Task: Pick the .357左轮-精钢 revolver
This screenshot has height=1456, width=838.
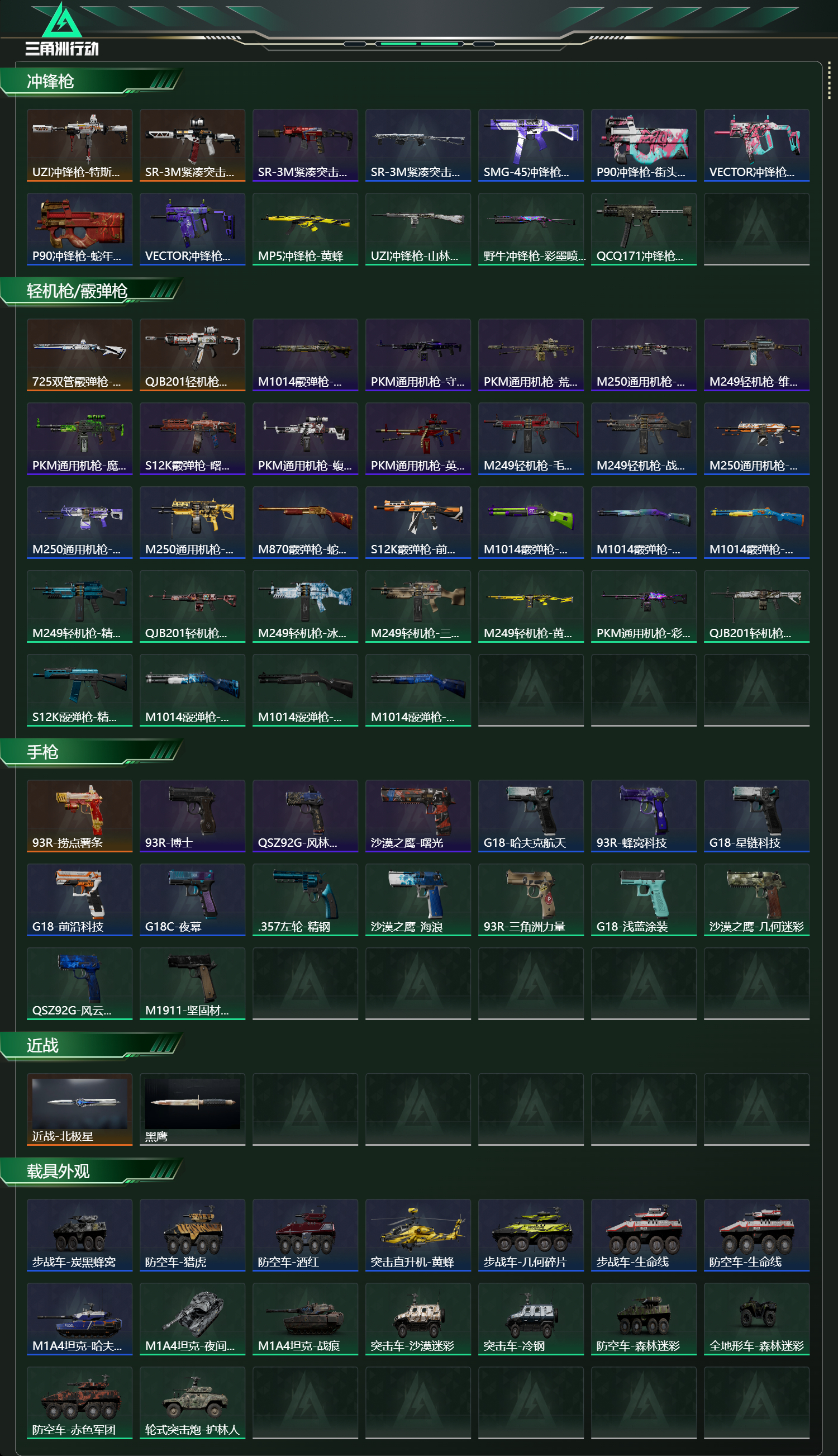Action: pos(305,899)
